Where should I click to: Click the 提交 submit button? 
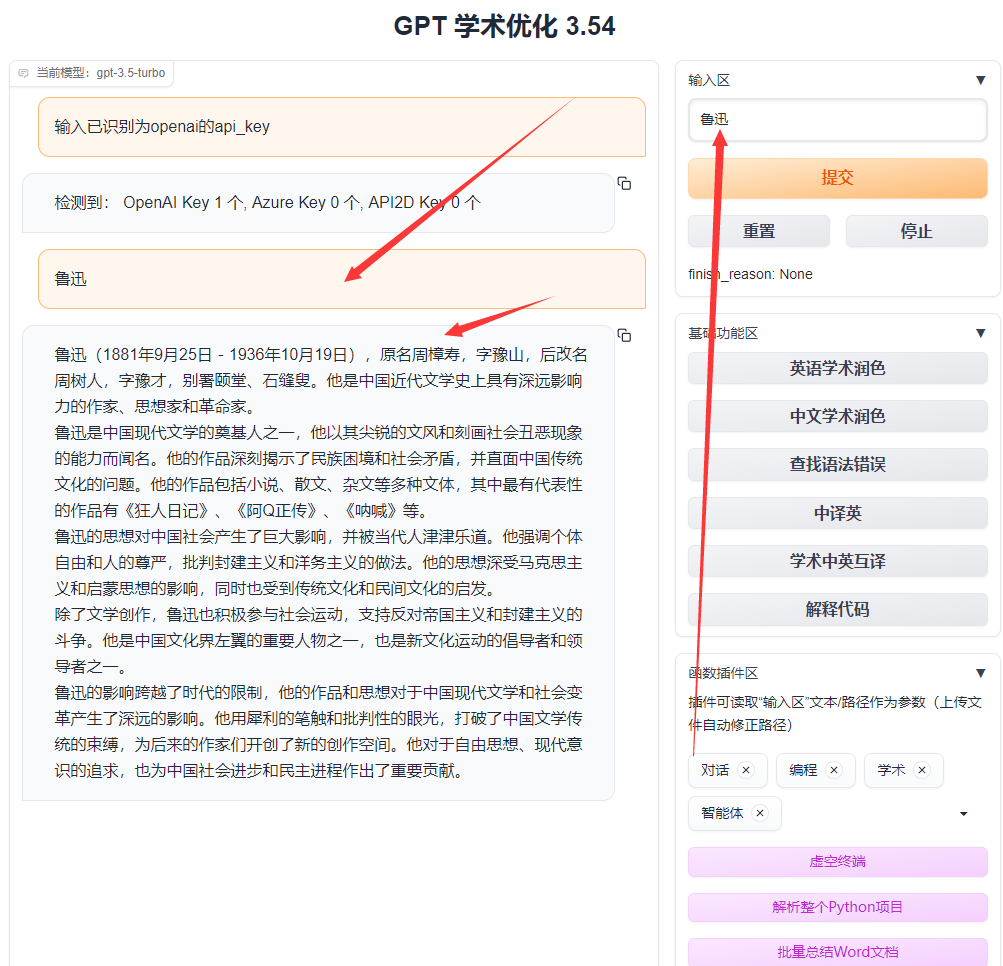coord(837,178)
